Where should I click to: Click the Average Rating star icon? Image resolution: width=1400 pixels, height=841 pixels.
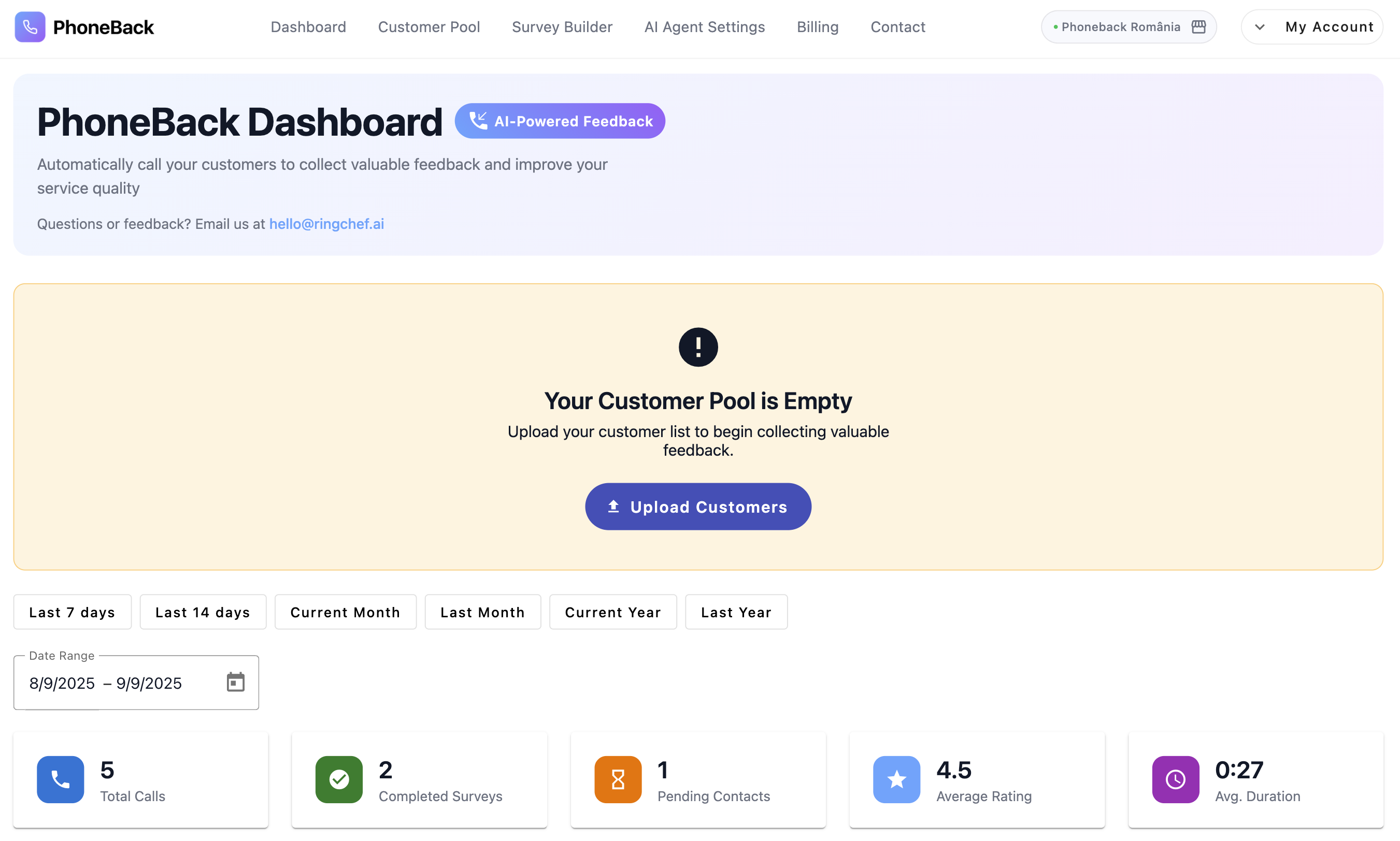tap(896, 779)
